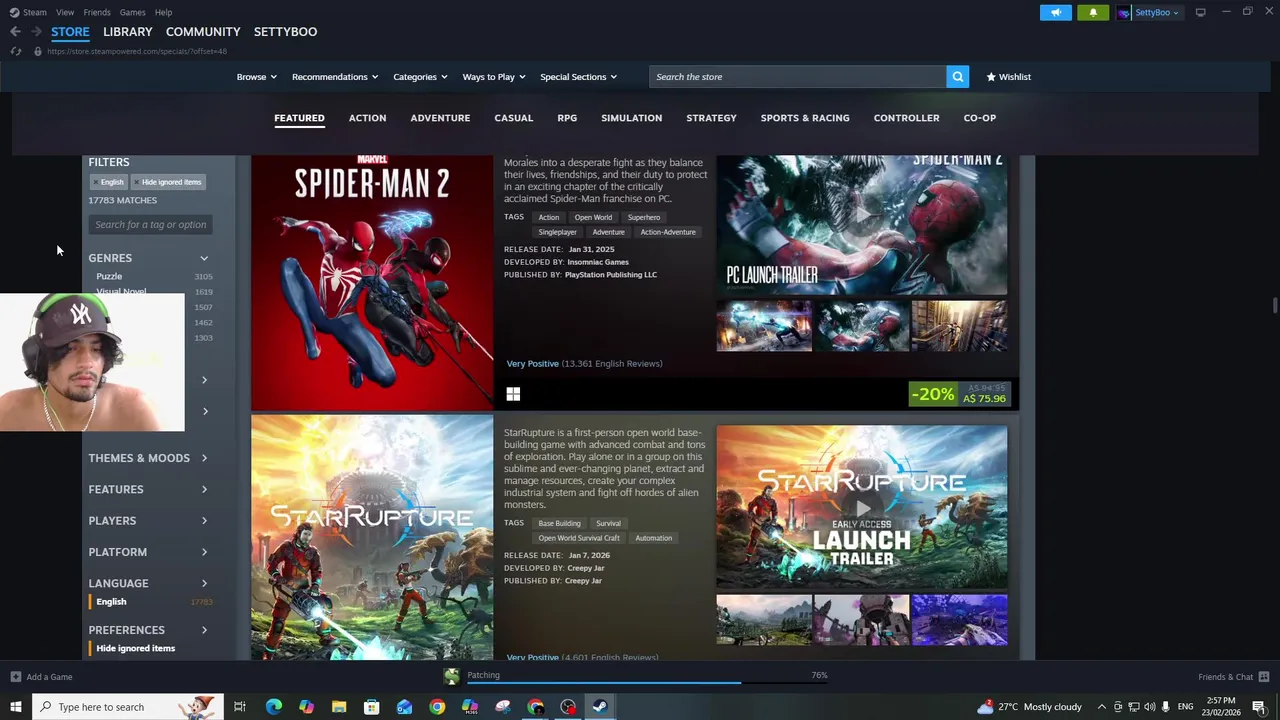Collapse the LANGUAGE filter section
Viewport: 1280px width, 720px height.
tap(148, 583)
